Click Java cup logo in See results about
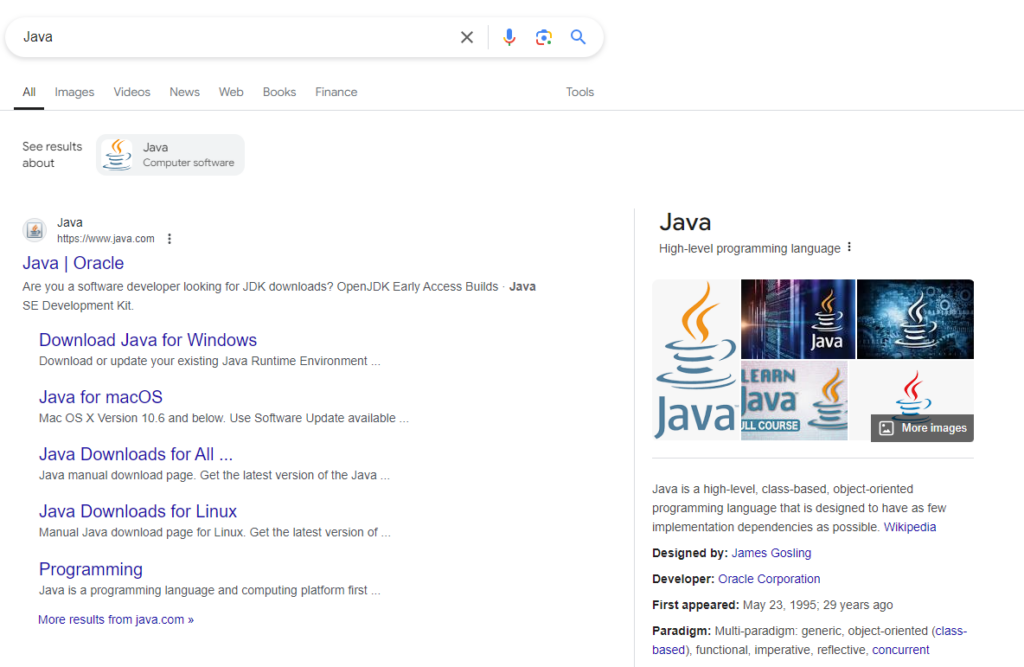This screenshot has height=667, width=1024. pos(118,155)
